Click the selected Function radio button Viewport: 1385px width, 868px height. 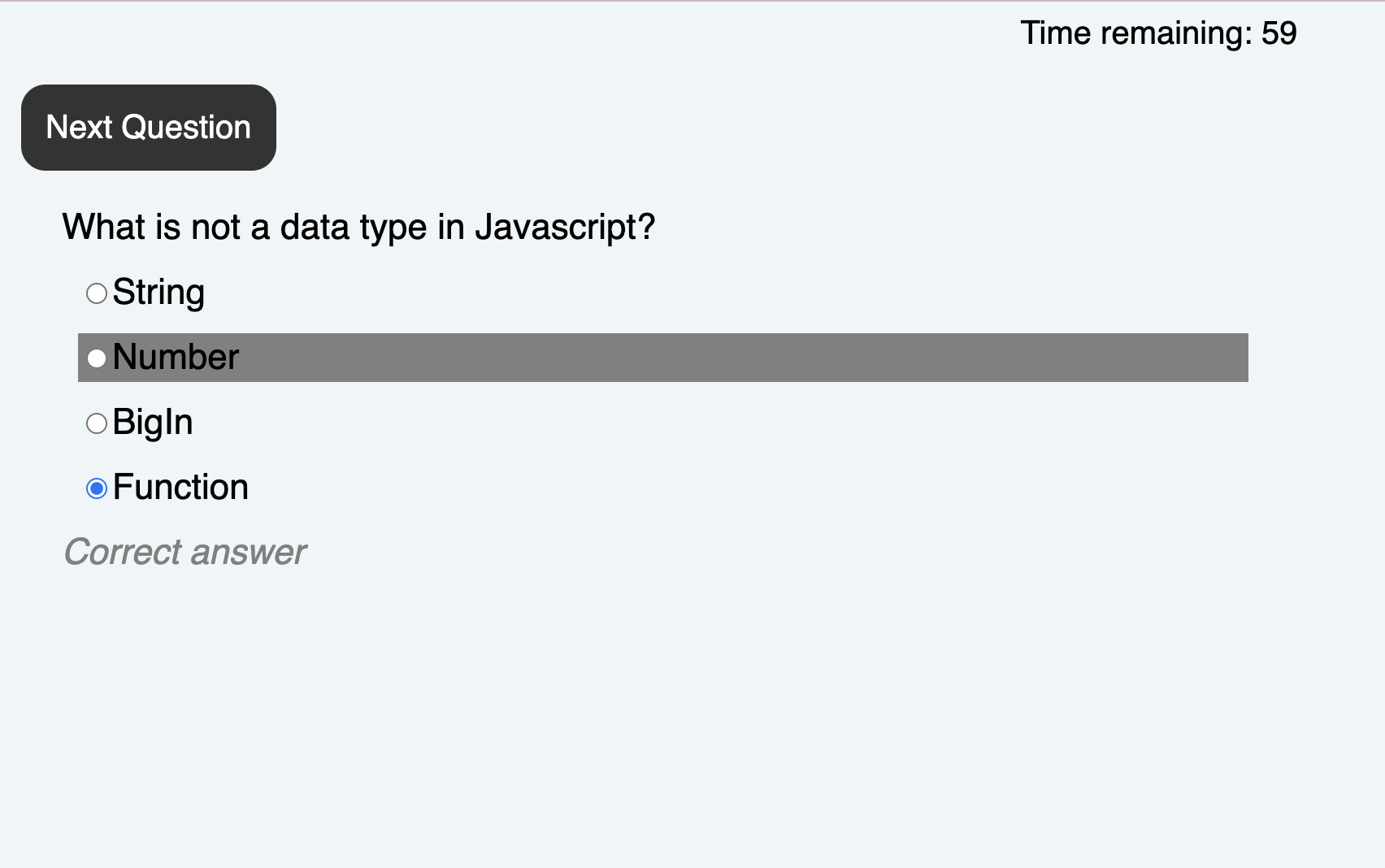97,488
